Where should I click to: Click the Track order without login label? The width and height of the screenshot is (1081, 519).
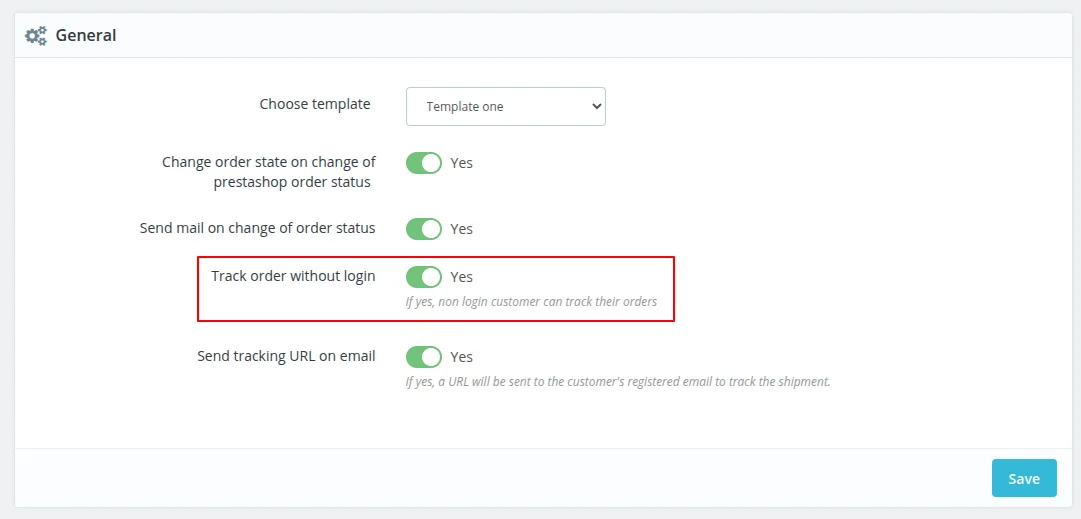pyautogui.click(x=293, y=276)
